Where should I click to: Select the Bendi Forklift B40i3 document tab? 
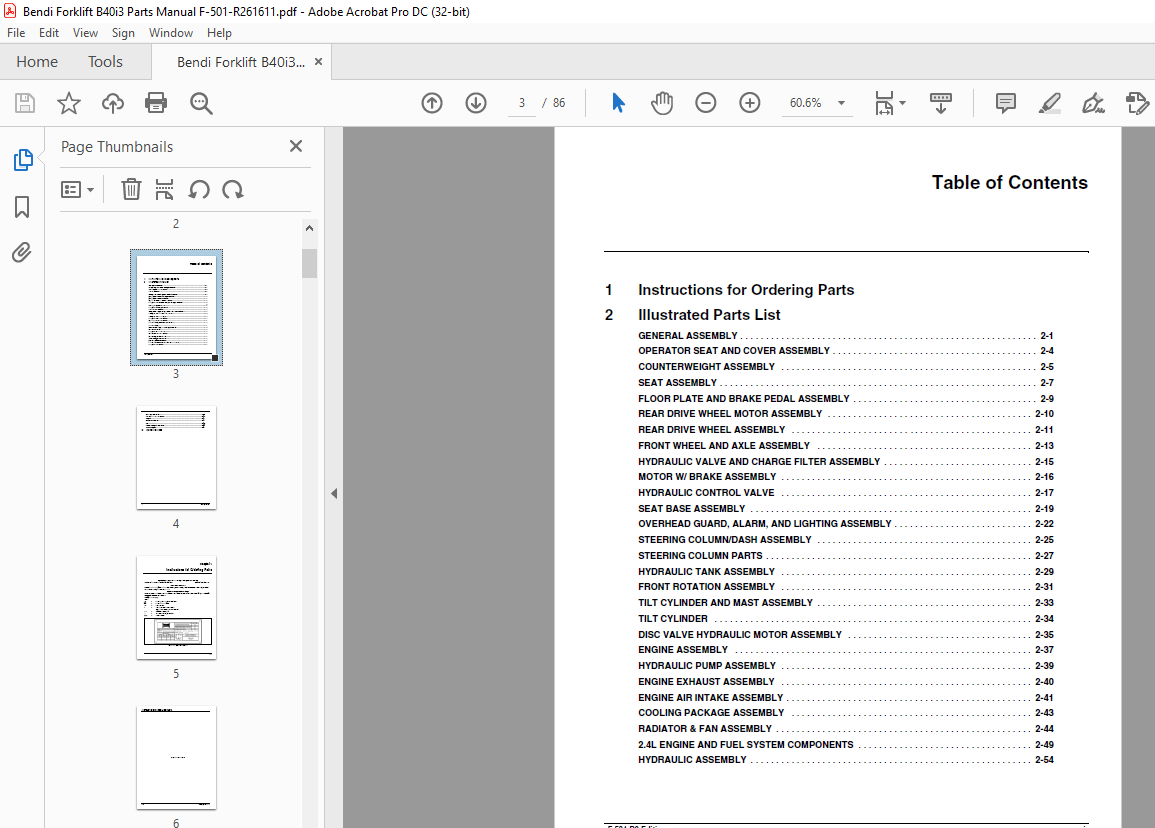(x=241, y=62)
